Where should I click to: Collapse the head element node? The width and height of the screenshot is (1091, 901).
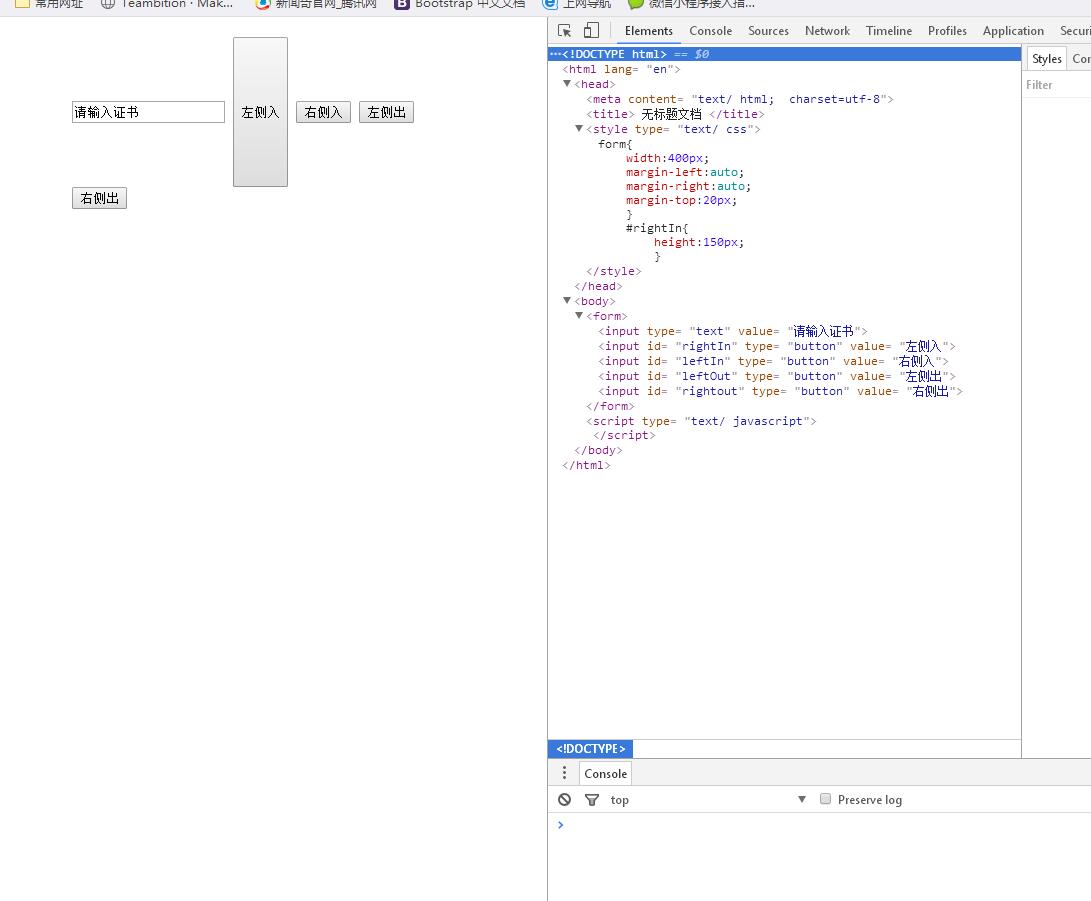[567, 83]
